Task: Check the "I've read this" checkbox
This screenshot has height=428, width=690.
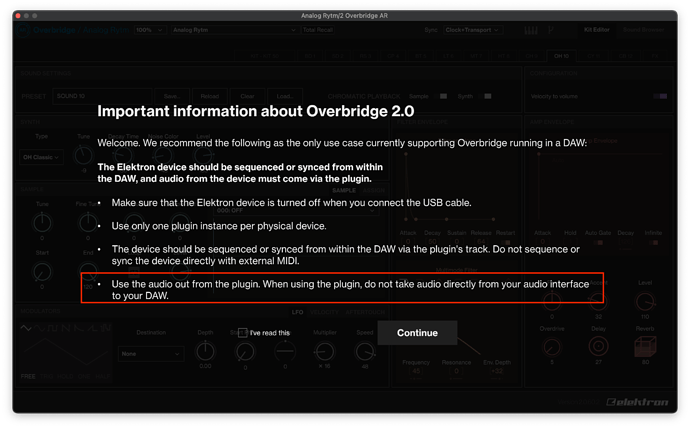Action: click(244, 333)
